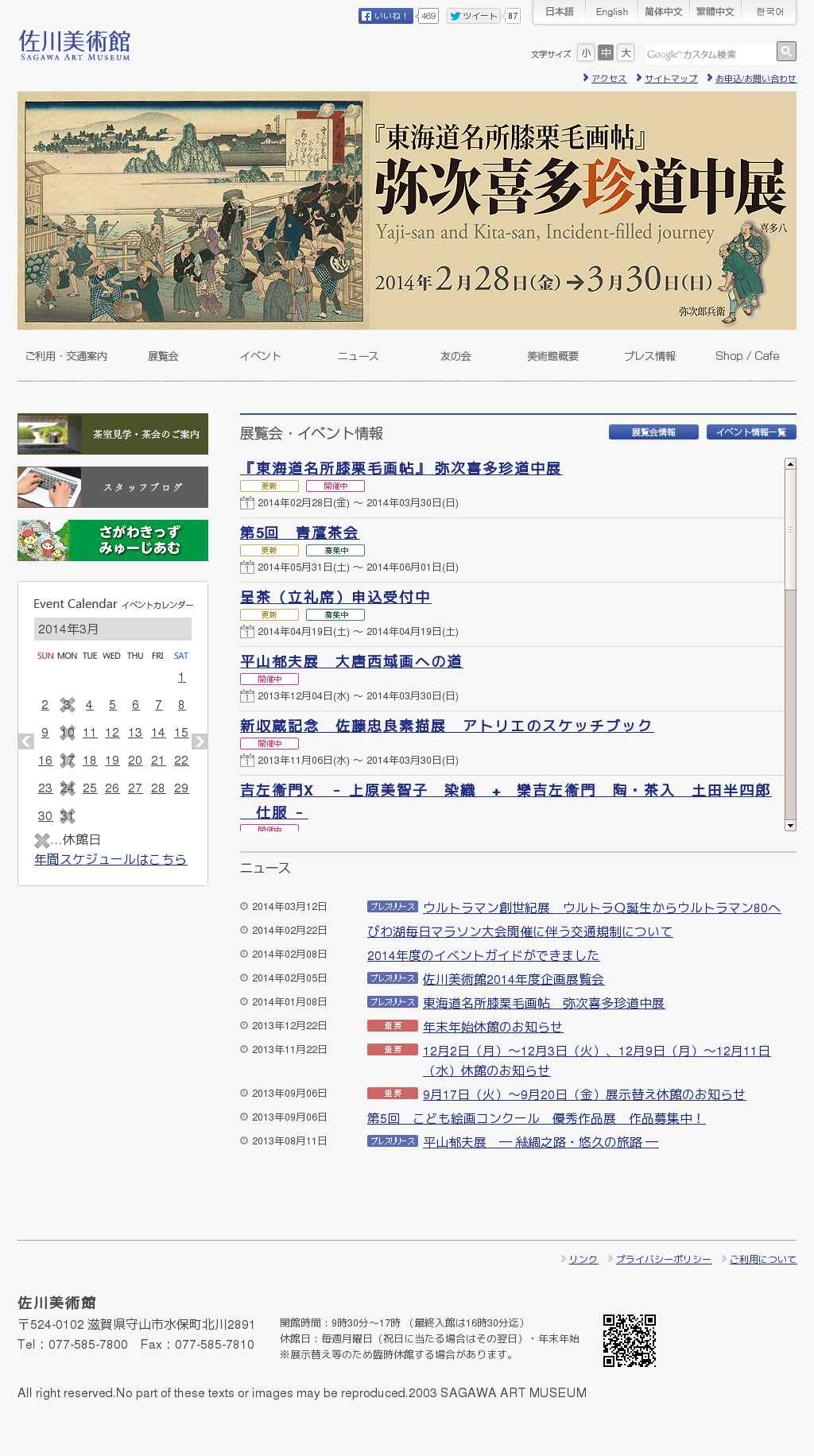Image resolution: width=814 pixels, height=1456 pixels.
Task: Set text size to small (小)
Action: pos(586,53)
